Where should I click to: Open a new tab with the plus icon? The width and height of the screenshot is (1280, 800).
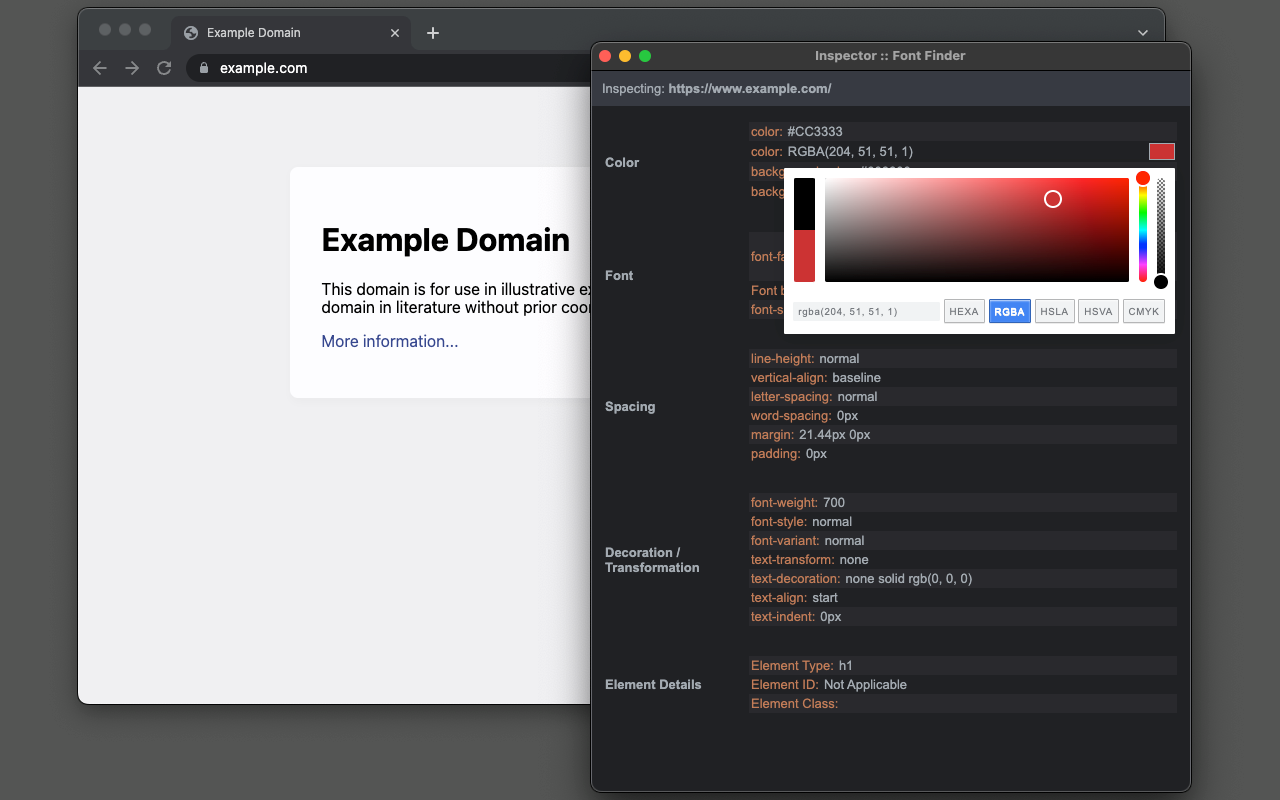coord(432,33)
